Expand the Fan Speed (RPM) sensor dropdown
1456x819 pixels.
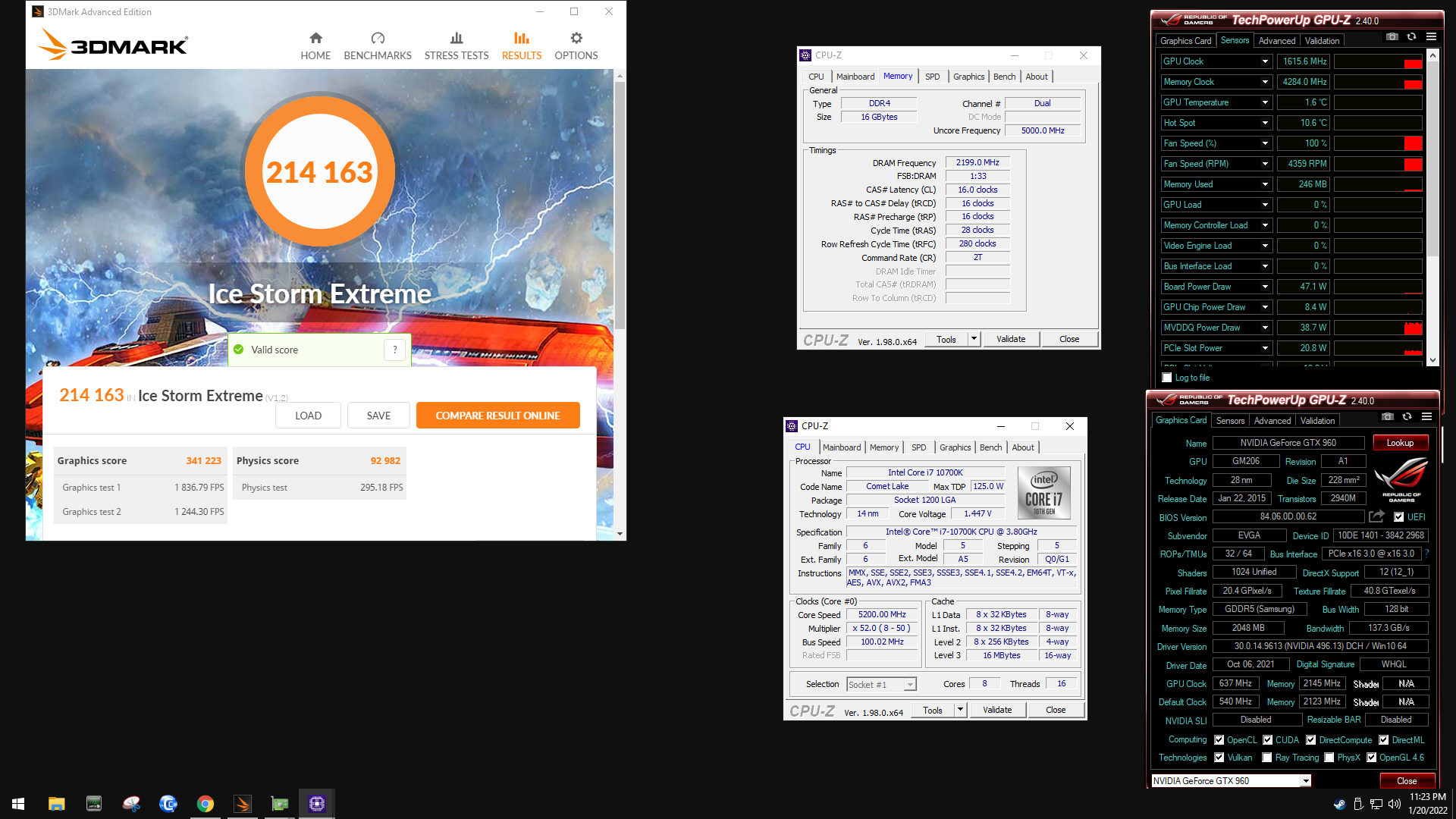[x=1265, y=164]
